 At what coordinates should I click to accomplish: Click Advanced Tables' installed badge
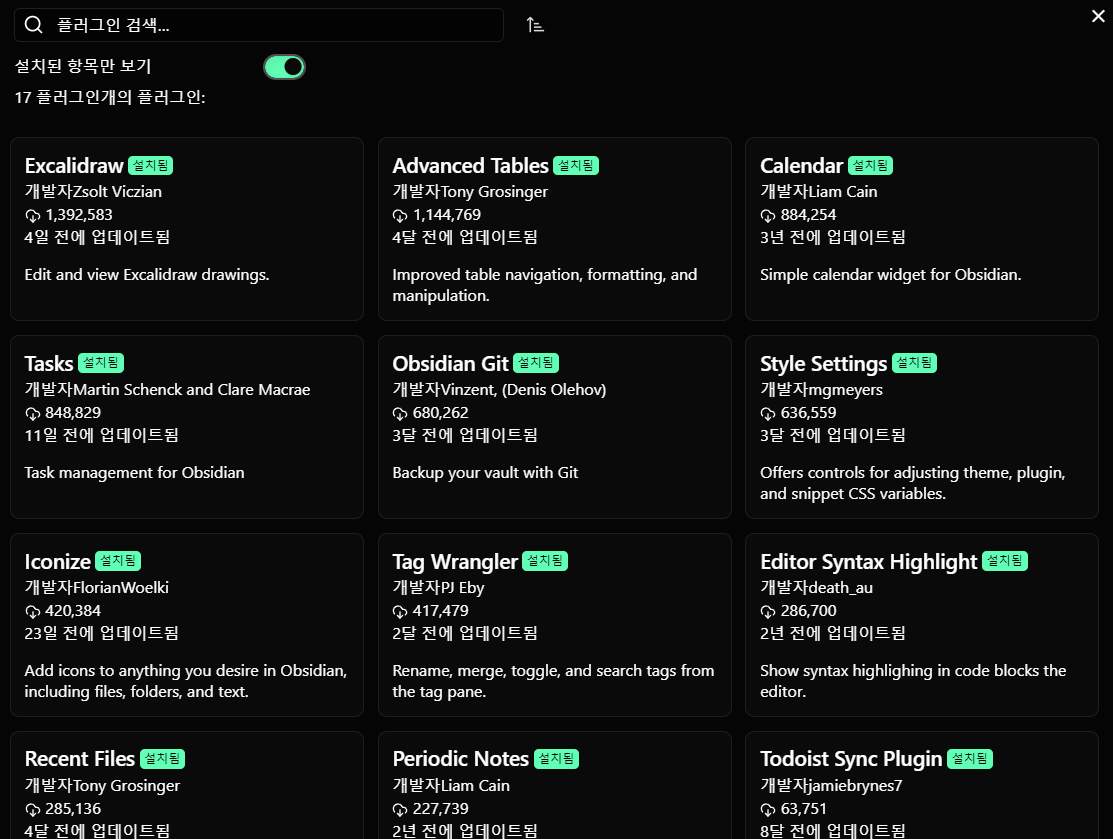[576, 165]
